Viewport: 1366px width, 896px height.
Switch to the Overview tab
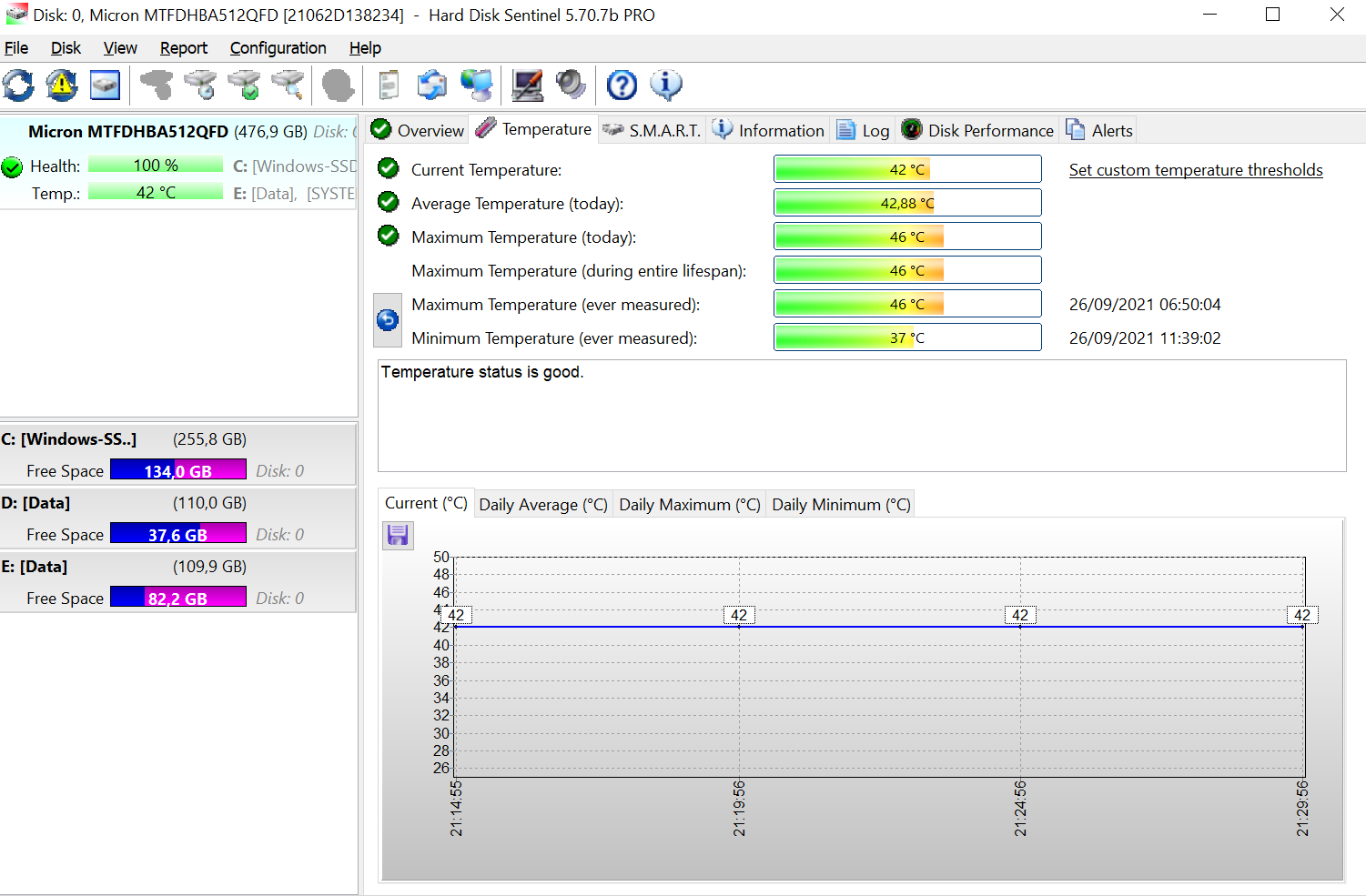click(418, 130)
